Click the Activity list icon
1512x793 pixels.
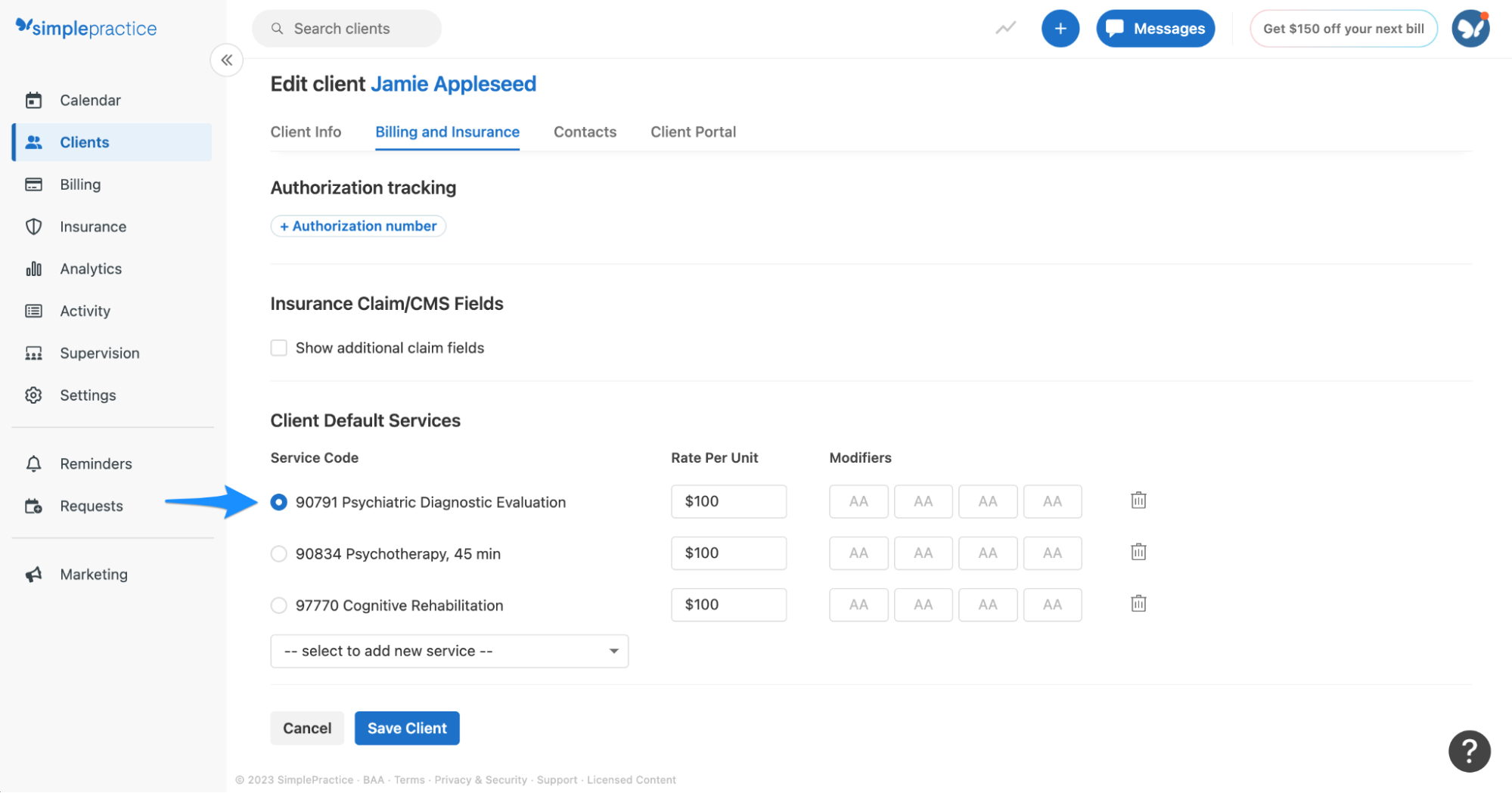click(x=33, y=311)
